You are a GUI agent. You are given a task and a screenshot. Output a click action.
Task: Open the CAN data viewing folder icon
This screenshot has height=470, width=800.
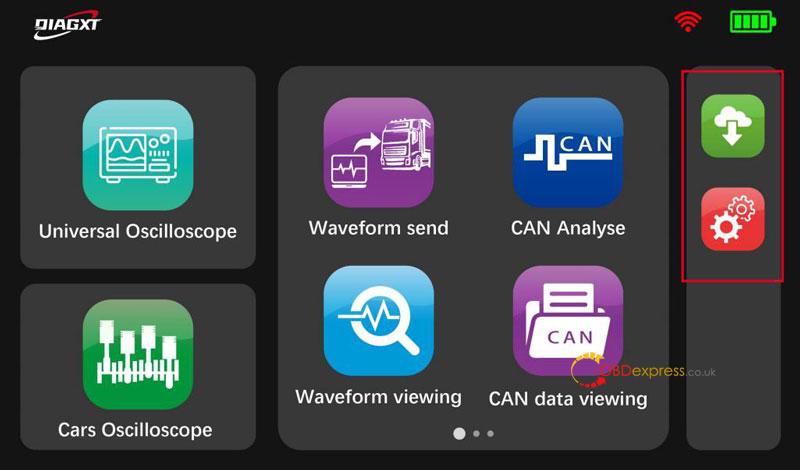tap(568, 320)
